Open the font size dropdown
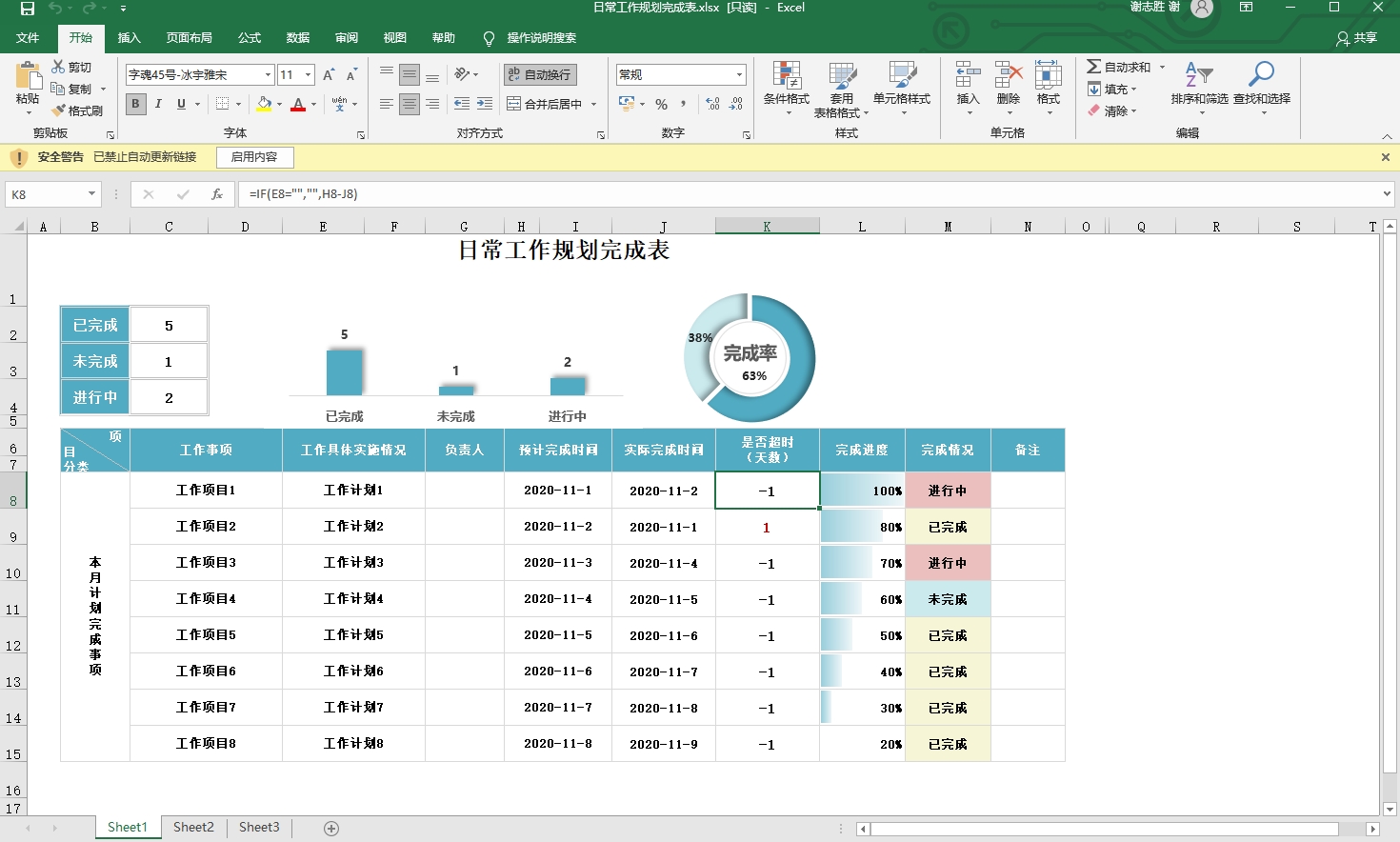This screenshot has height=842, width=1400. [x=308, y=74]
